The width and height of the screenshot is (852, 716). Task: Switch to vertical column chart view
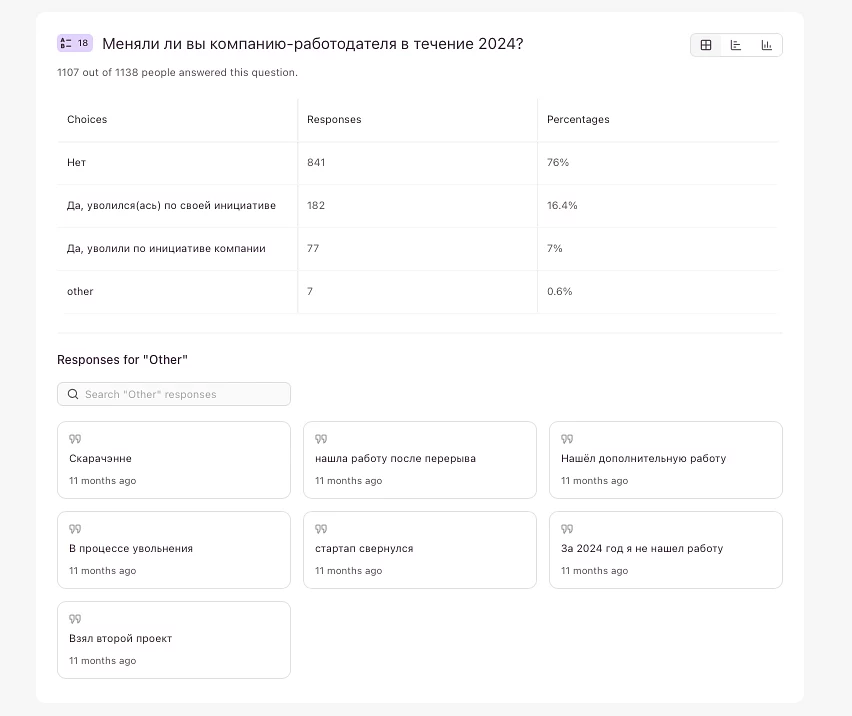767,45
